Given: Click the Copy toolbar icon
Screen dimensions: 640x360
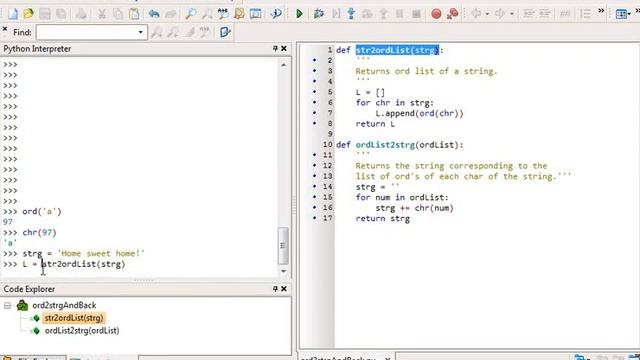Looking at the screenshot, I should (118, 14).
